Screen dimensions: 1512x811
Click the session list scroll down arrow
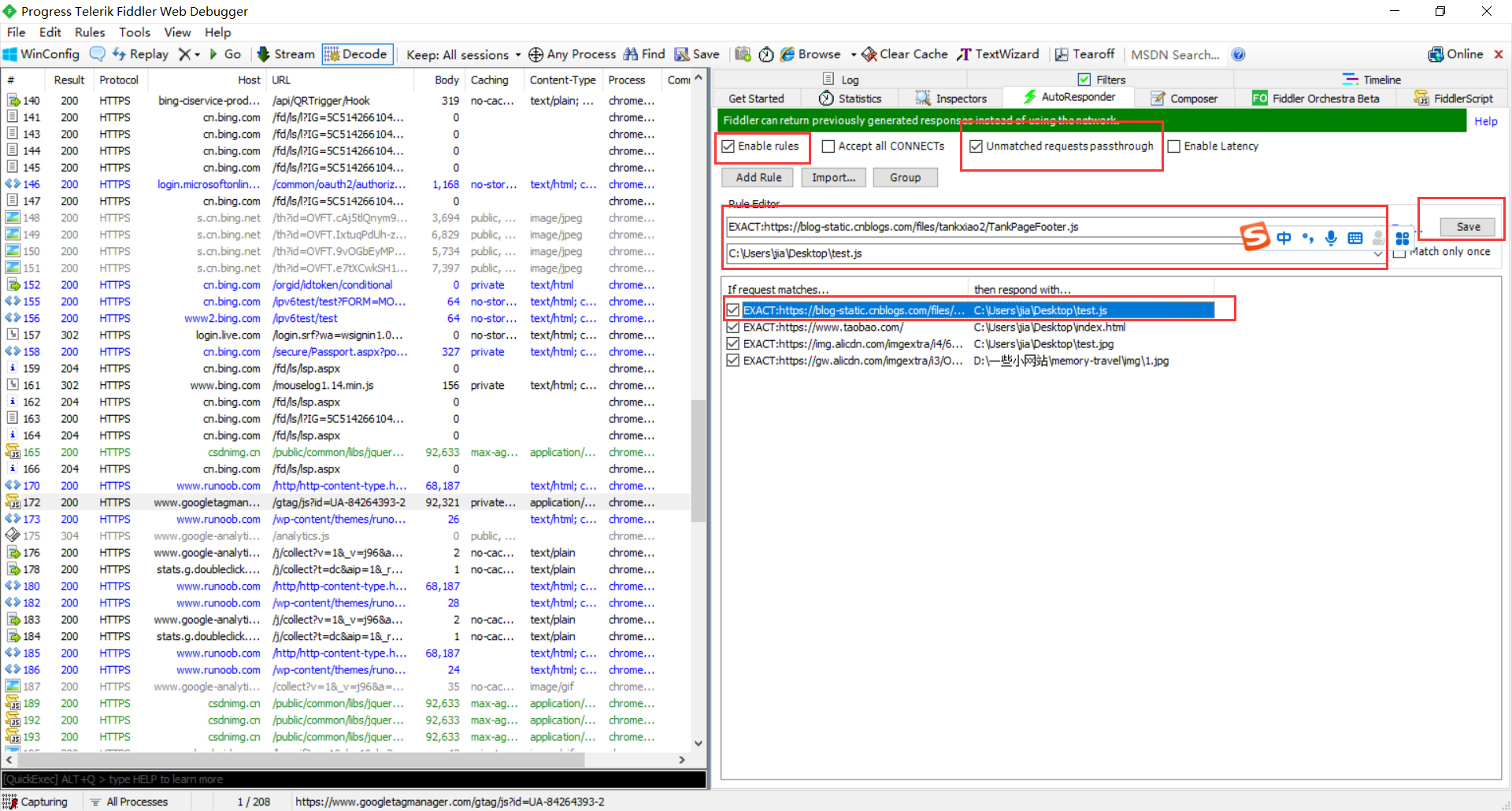698,743
